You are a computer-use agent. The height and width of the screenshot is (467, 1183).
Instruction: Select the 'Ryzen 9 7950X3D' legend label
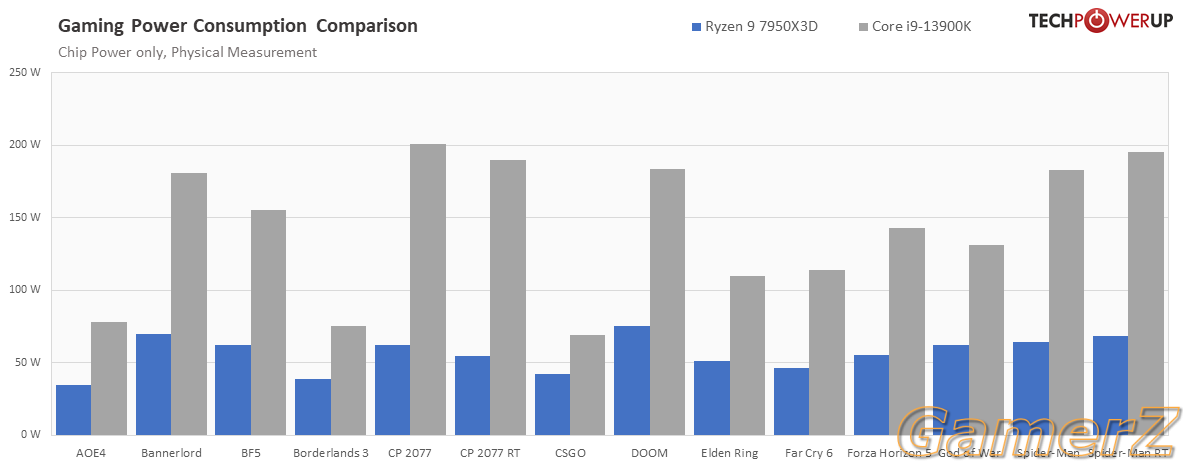[761, 27]
